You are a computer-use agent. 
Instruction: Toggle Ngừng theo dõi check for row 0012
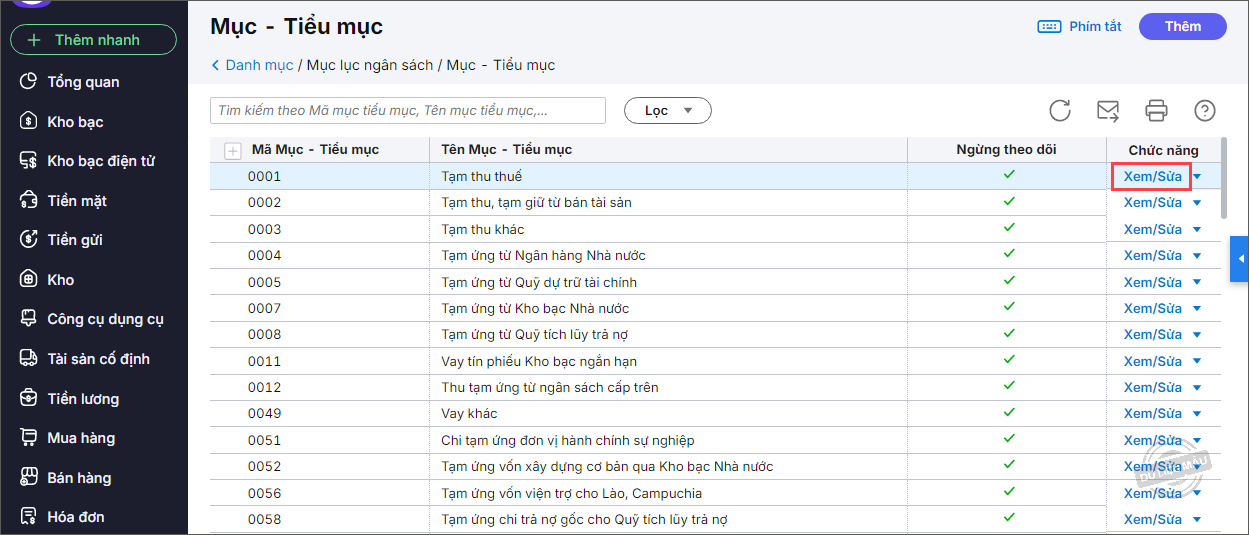pyautogui.click(x=1008, y=387)
